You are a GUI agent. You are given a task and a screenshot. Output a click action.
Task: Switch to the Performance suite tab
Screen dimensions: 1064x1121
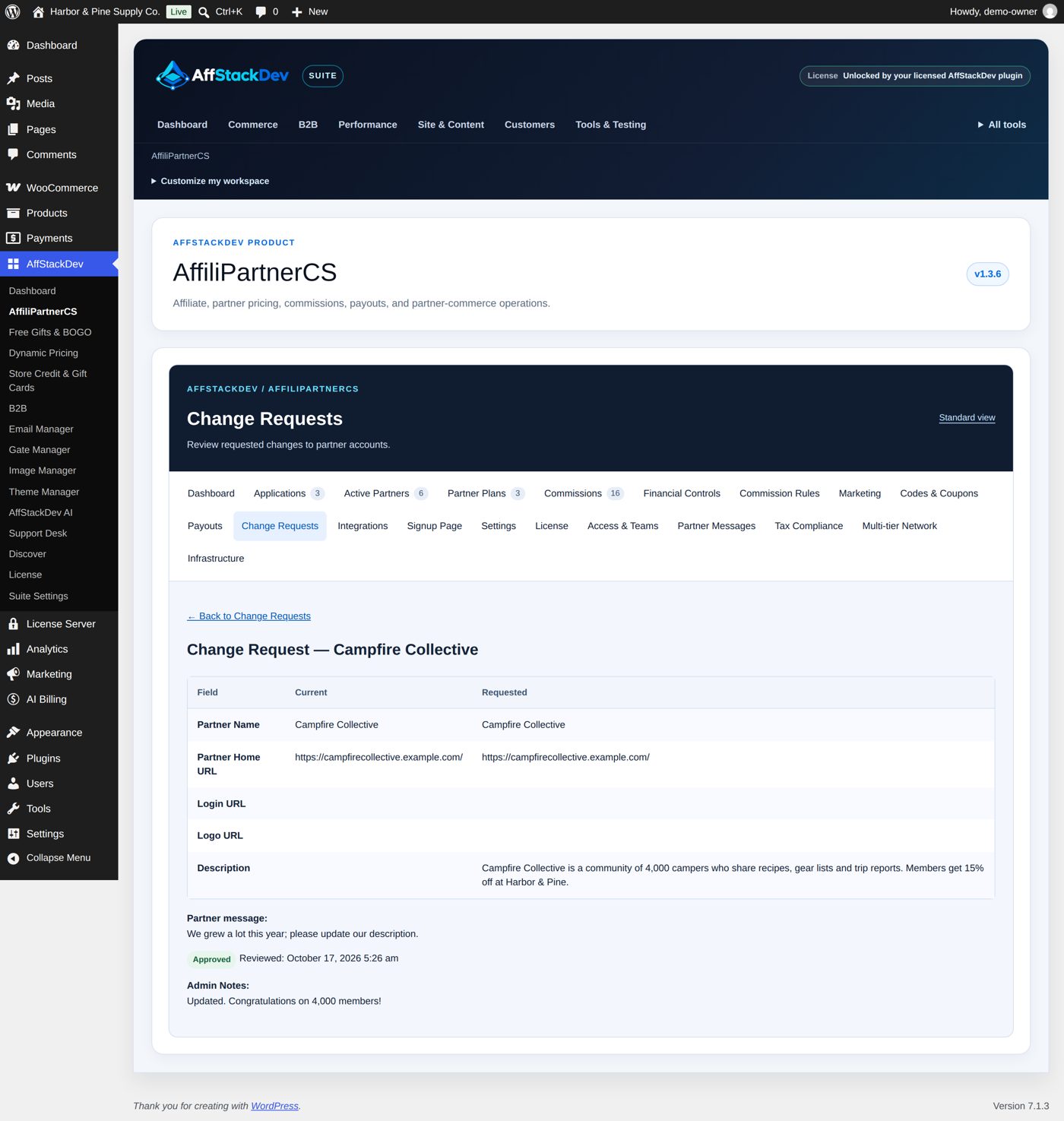pos(368,125)
